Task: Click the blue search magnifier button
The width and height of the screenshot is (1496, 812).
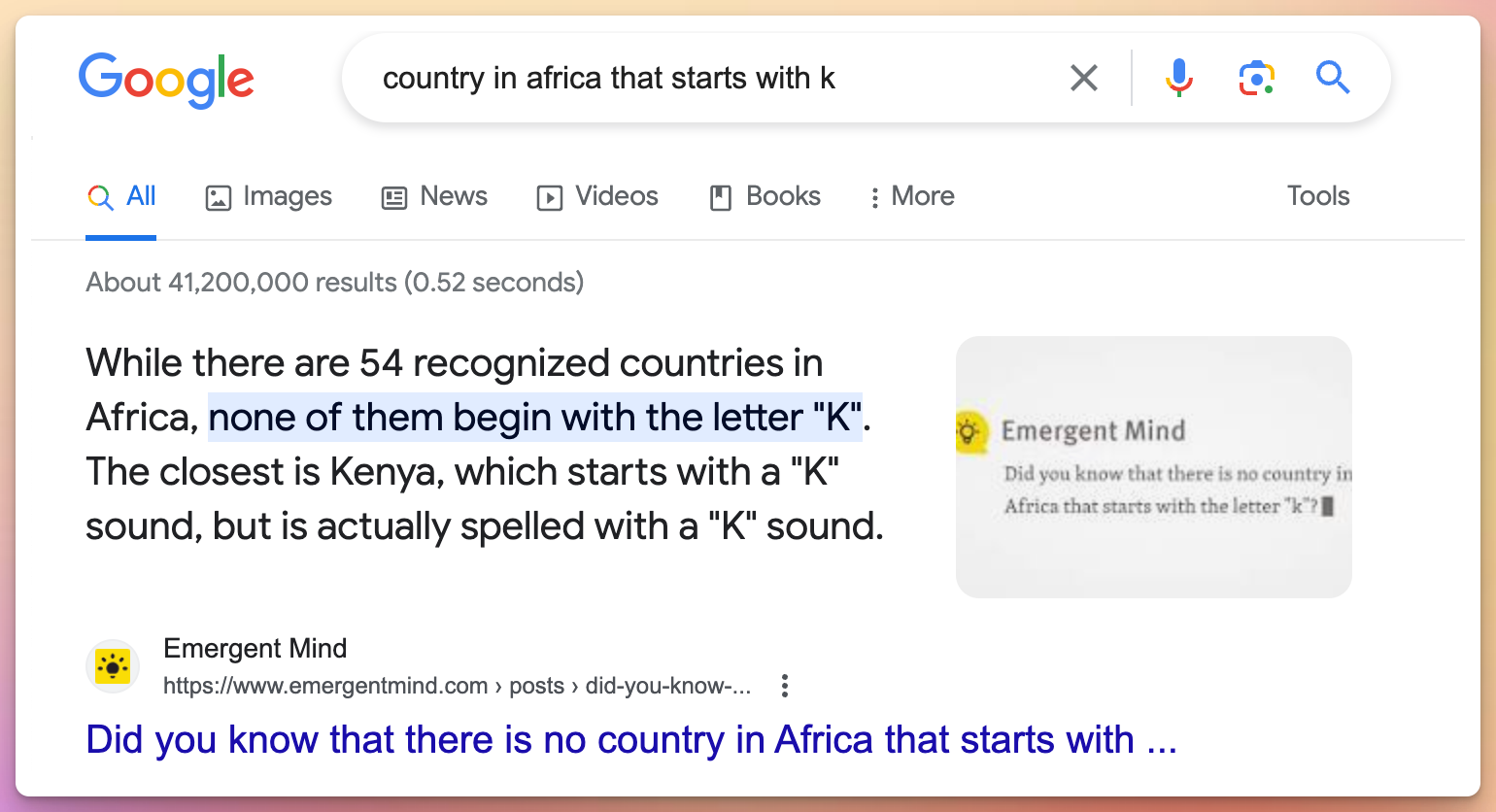Action: [x=1332, y=77]
